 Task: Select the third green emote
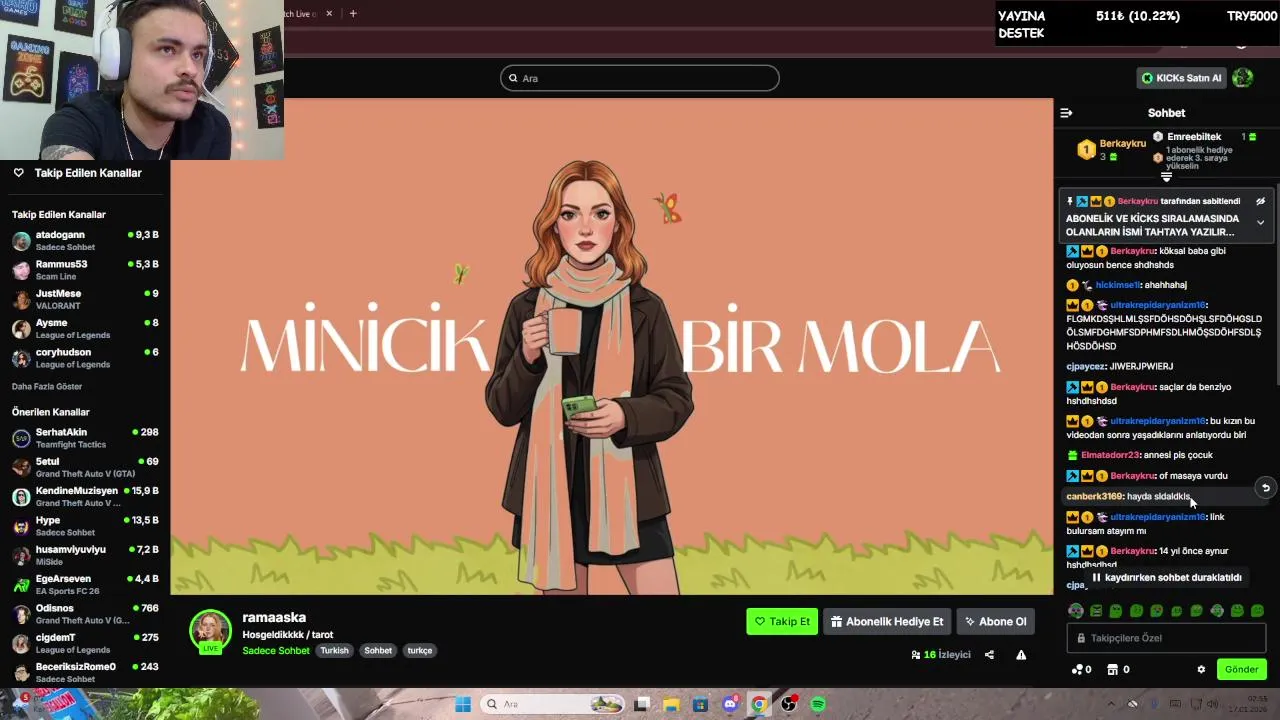point(1116,610)
